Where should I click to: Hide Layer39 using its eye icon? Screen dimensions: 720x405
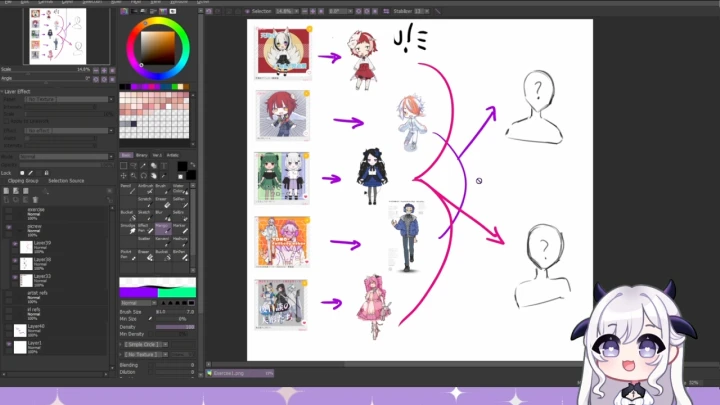pos(15,244)
